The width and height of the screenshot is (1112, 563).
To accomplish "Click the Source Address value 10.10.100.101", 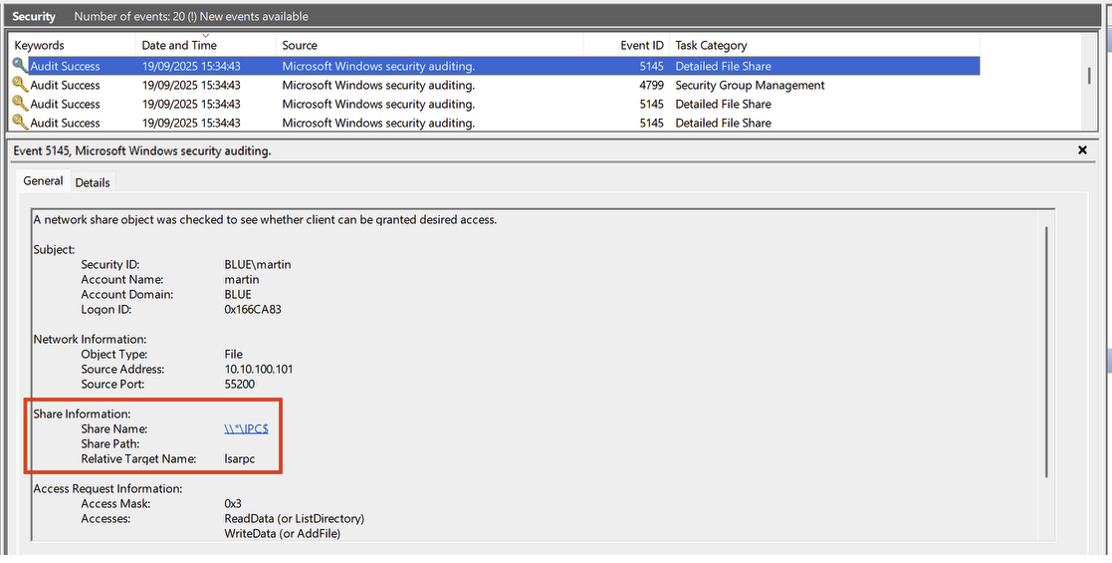I will coord(258,369).
